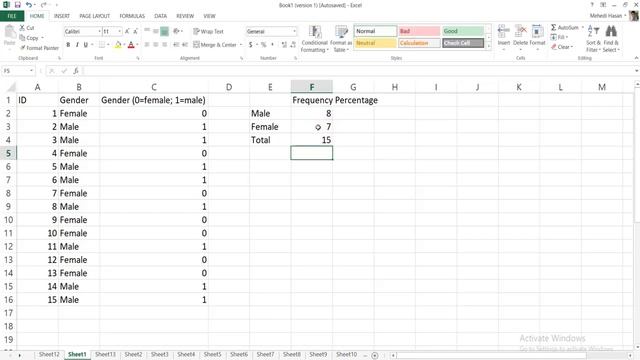Screen dimensions: 640x360
Task: Open Find & Select binoculars
Action: 611,39
